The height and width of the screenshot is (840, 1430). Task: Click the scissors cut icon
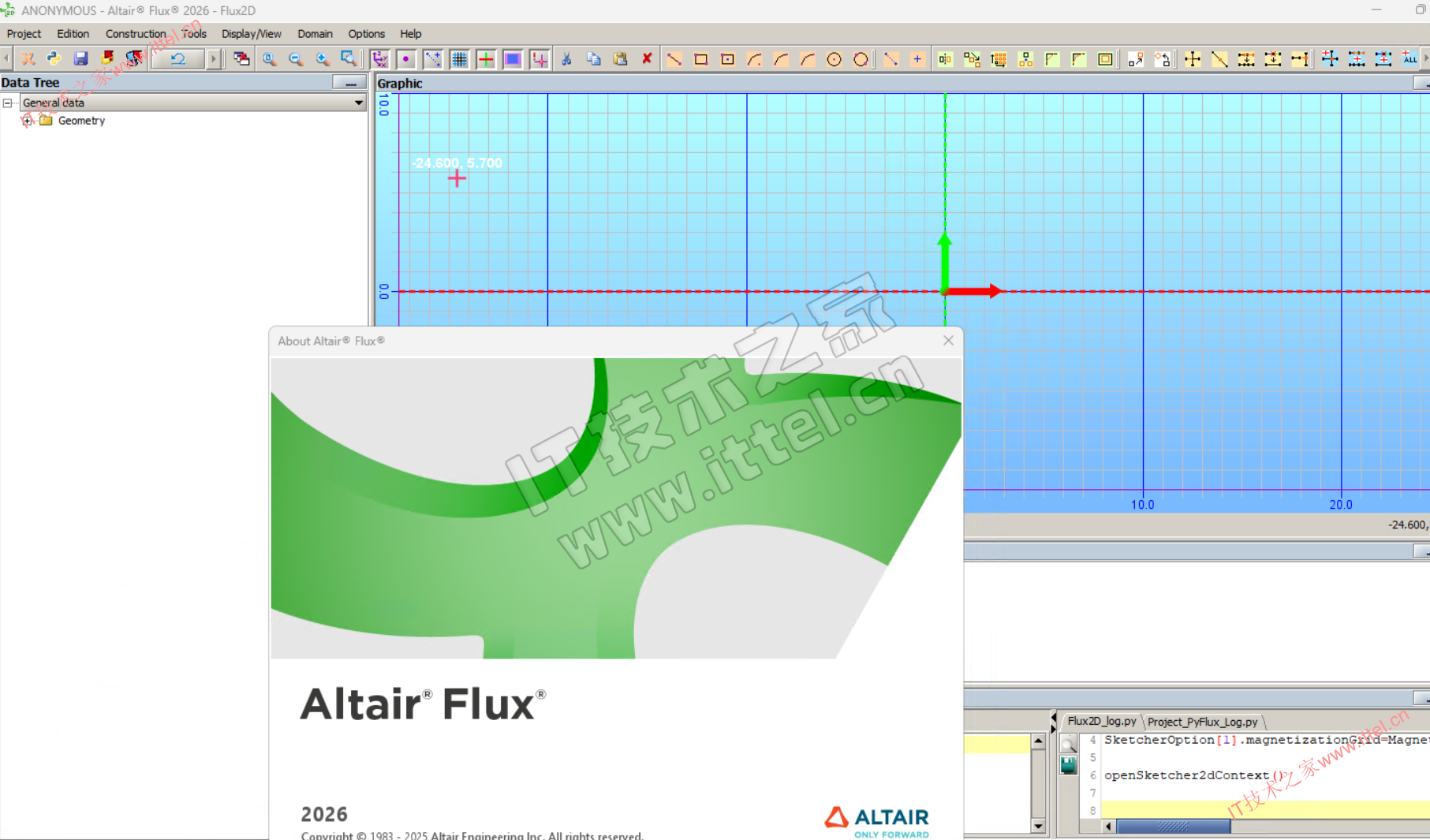pyautogui.click(x=566, y=58)
